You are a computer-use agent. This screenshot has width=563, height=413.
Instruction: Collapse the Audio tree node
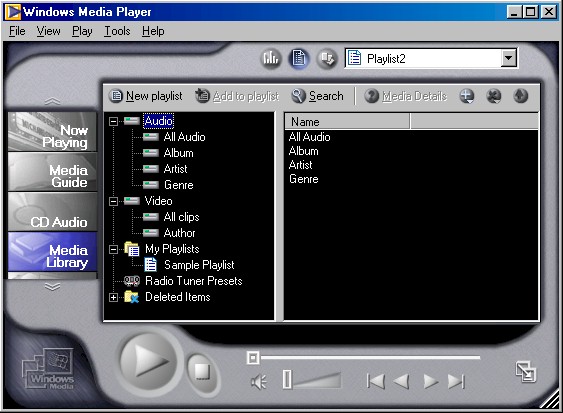point(113,121)
